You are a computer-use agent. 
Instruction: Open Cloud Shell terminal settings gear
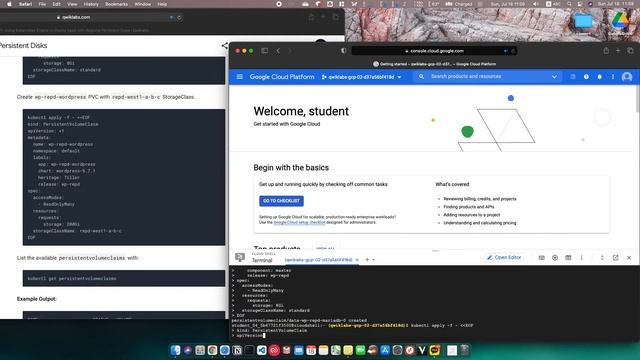pyautogui.click(x=555, y=258)
